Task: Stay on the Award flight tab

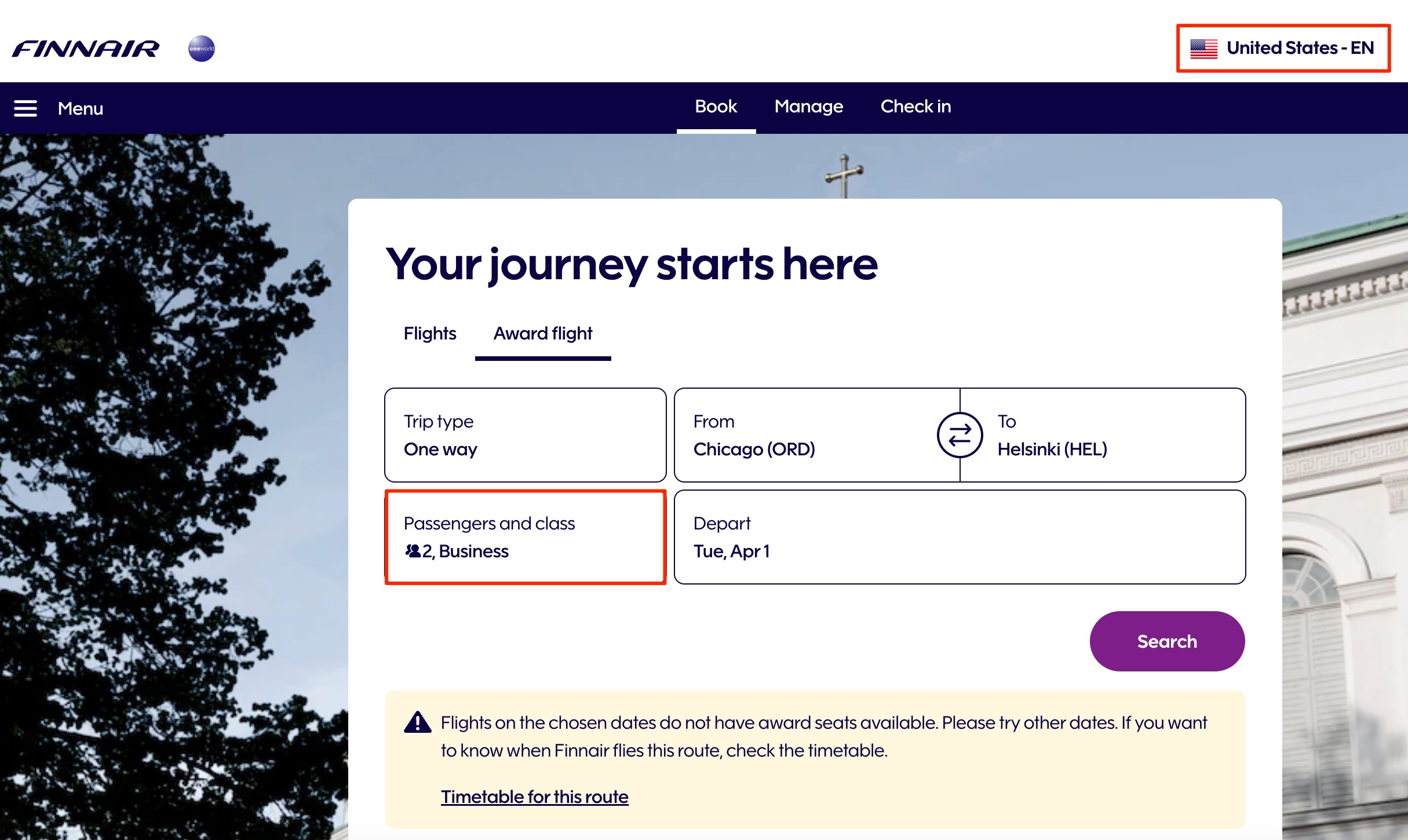Action: coord(542,334)
